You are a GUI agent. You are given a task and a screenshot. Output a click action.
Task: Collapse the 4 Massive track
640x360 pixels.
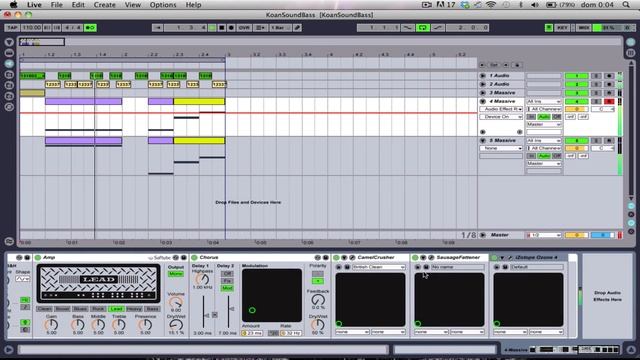[x=482, y=101]
